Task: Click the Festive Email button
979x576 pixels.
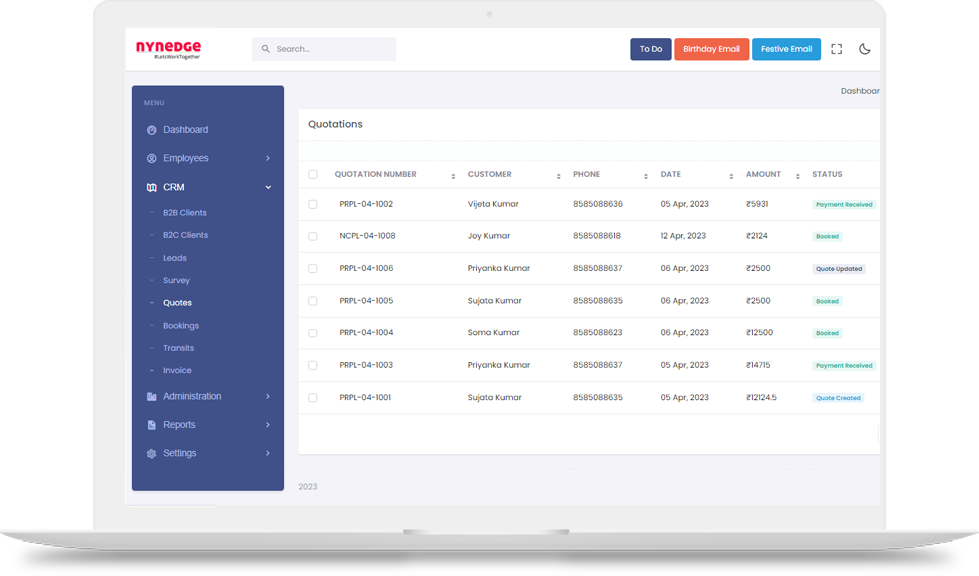Action: [x=786, y=48]
